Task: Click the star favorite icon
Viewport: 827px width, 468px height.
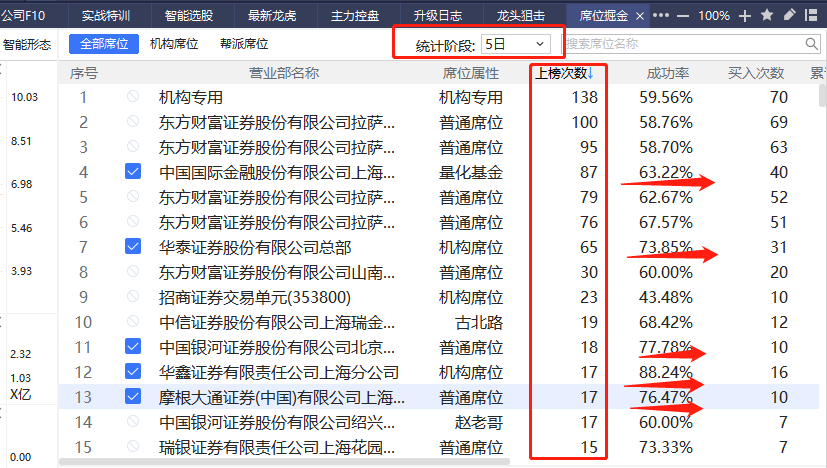Action: (x=767, y=15)
